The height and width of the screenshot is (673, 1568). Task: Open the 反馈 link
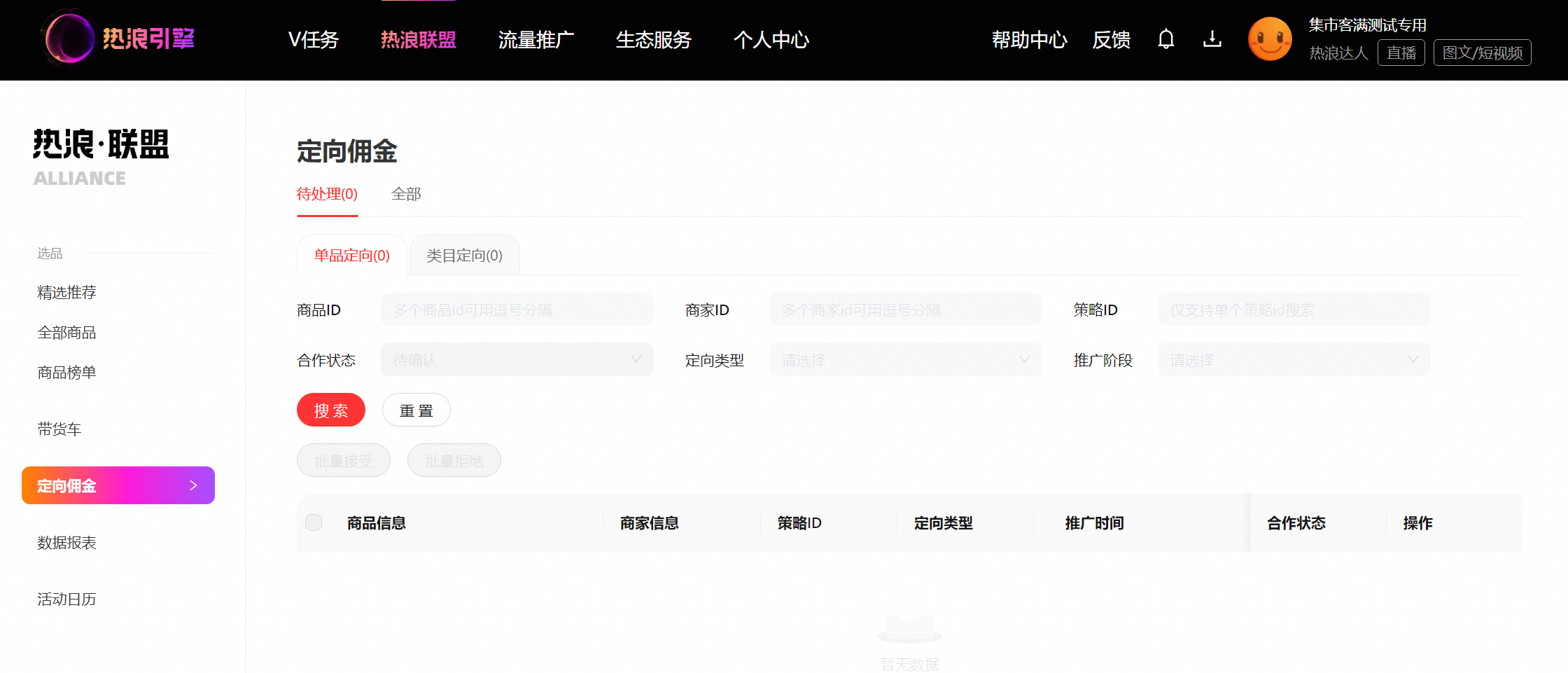click(1112, 40)
